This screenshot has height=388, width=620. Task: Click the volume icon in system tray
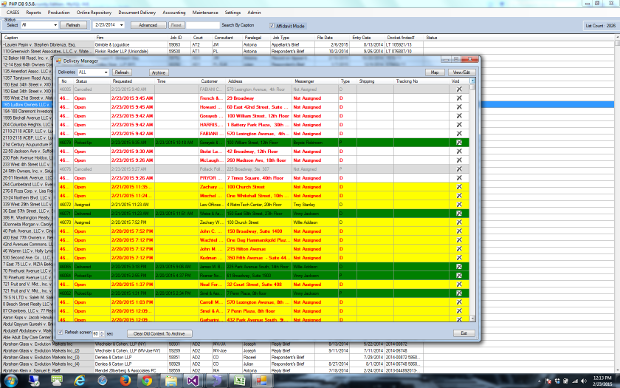(584, 381)
